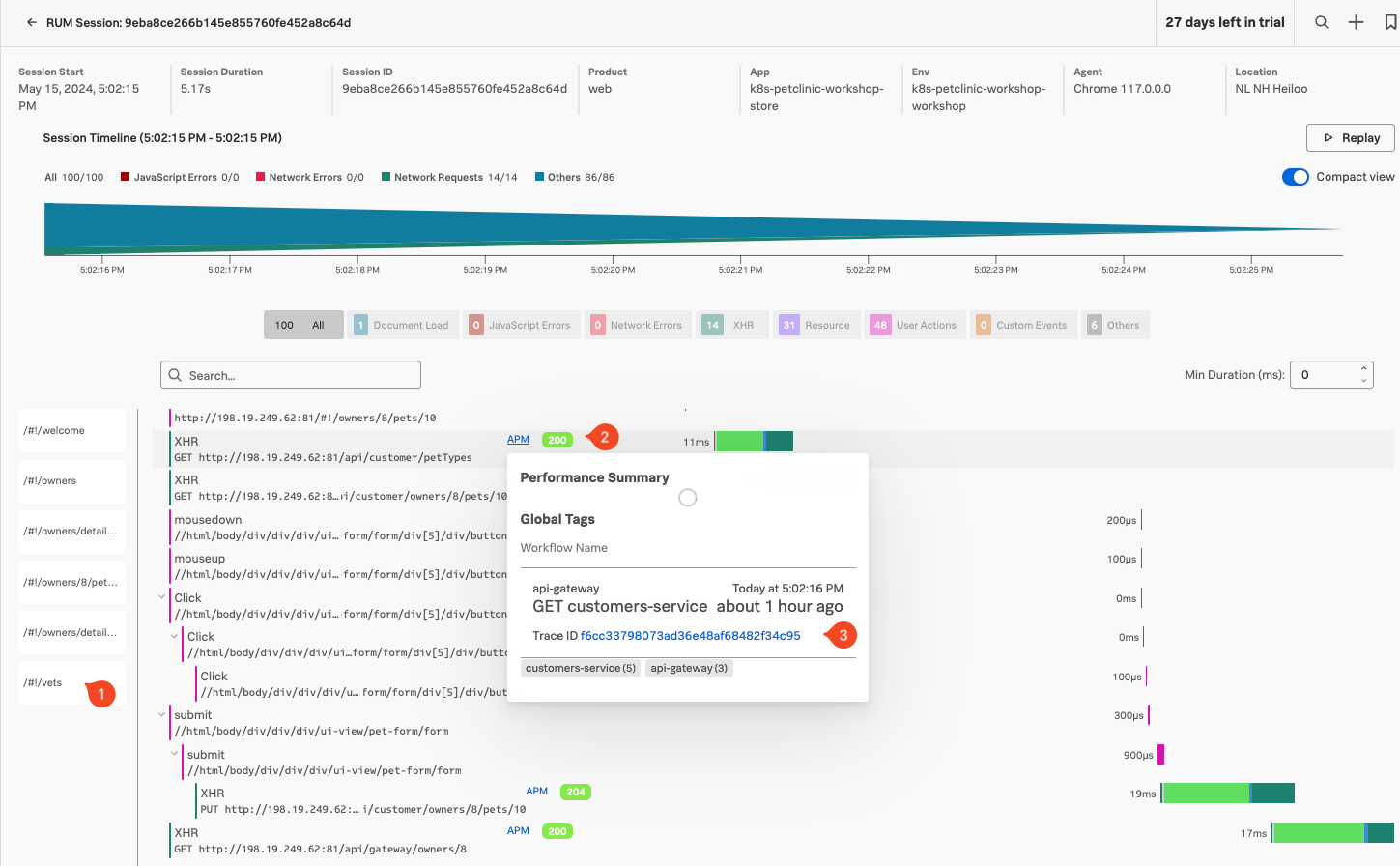
Task: Toggle Network Requests legend filter
Action: [x=448, y=177]
